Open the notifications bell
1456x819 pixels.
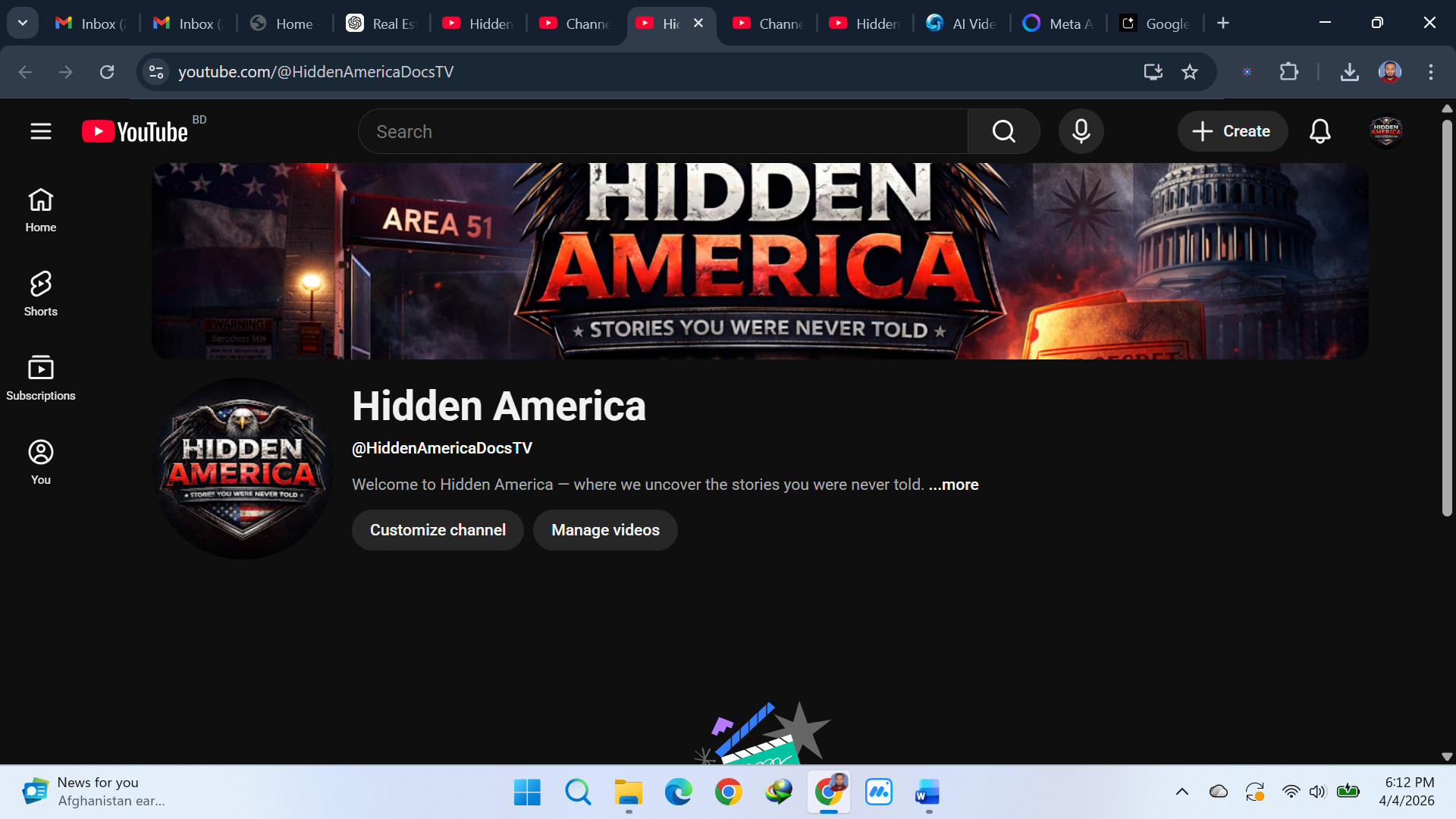tap(1319, 131)
